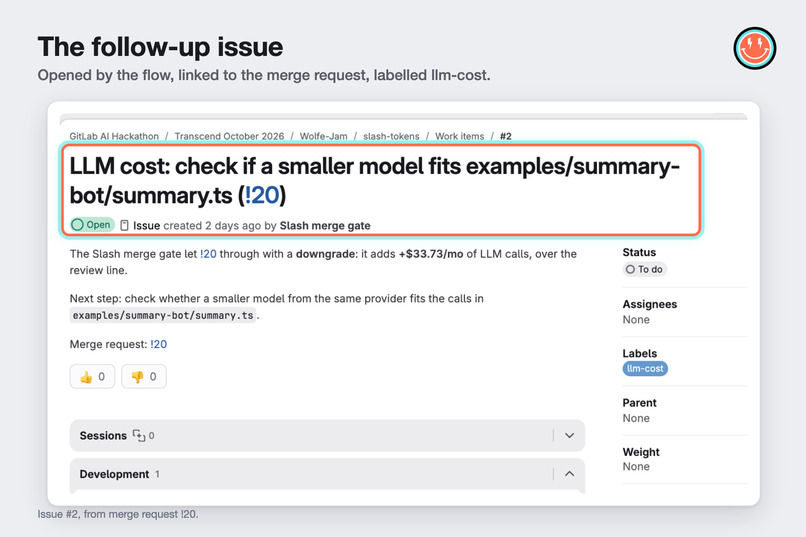This screenshot has height=537, width=806.
Task: Click the None value under Parent
Action: (636, 418)
